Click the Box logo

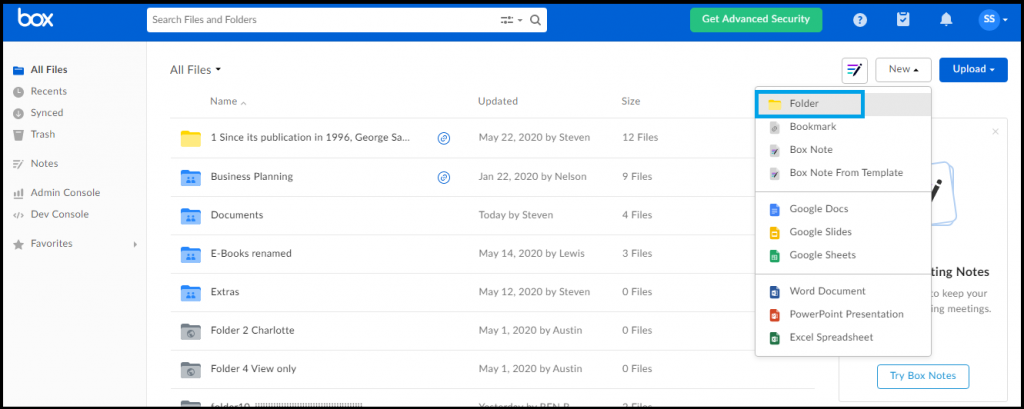point(37,19)
